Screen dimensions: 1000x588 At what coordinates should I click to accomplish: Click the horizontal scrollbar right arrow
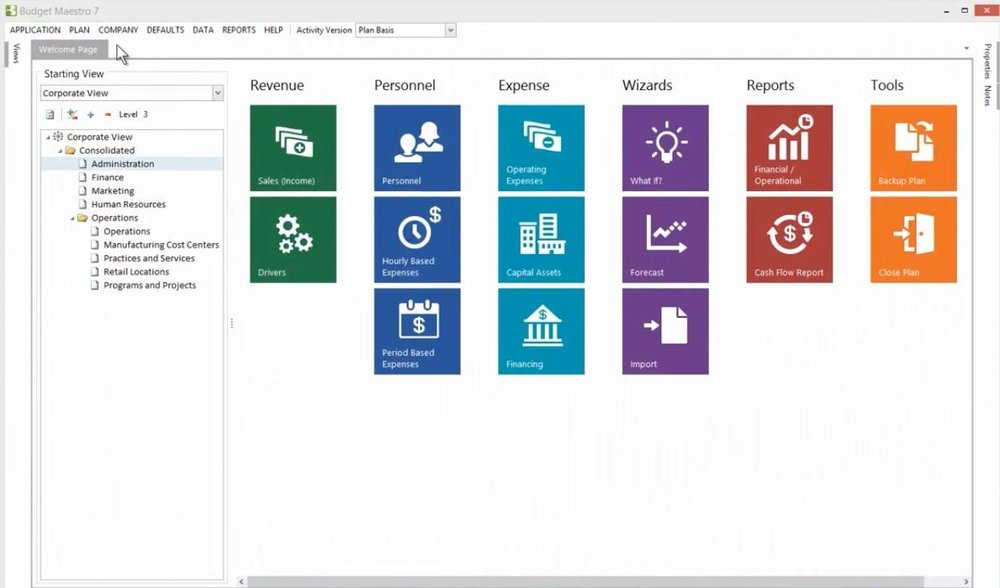[966, 582]
